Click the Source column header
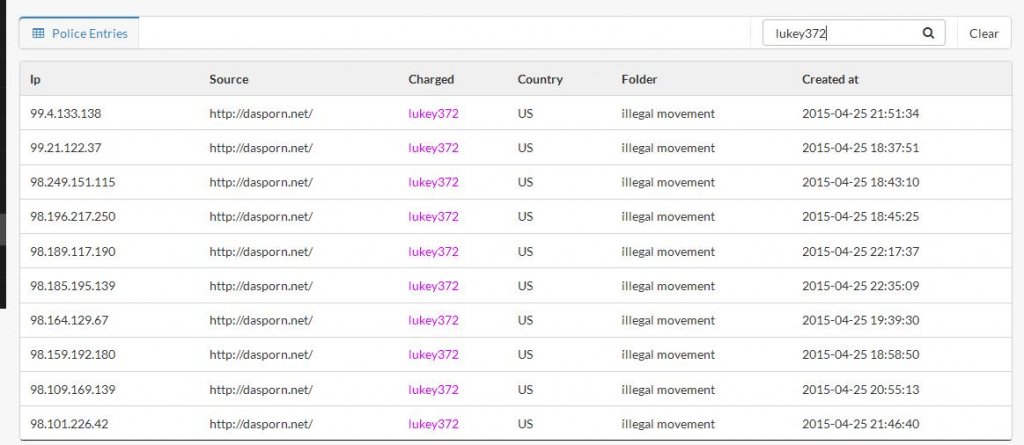1024x445 pixels. 229,79
